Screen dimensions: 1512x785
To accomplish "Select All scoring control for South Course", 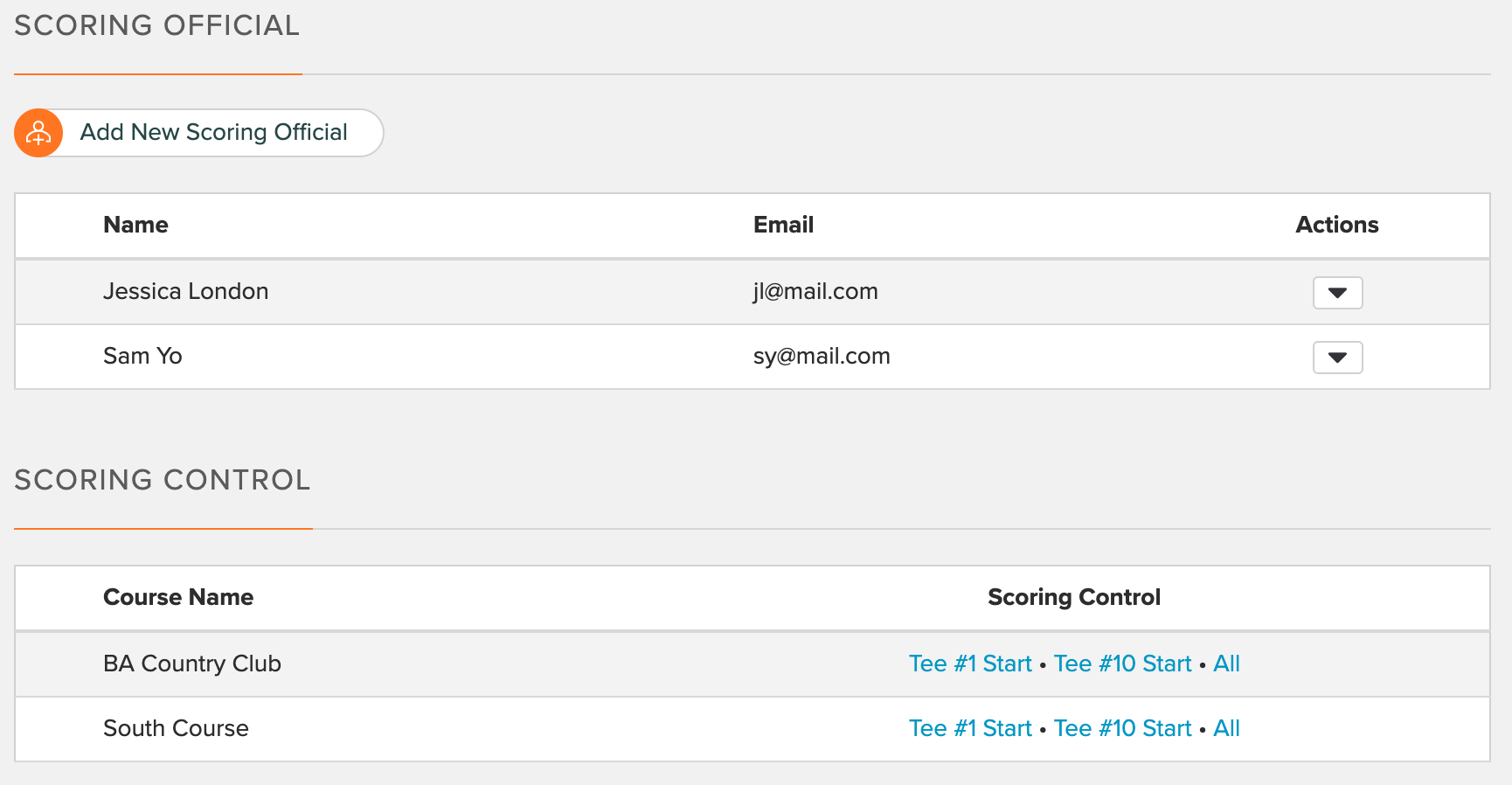I will 1226,728.
